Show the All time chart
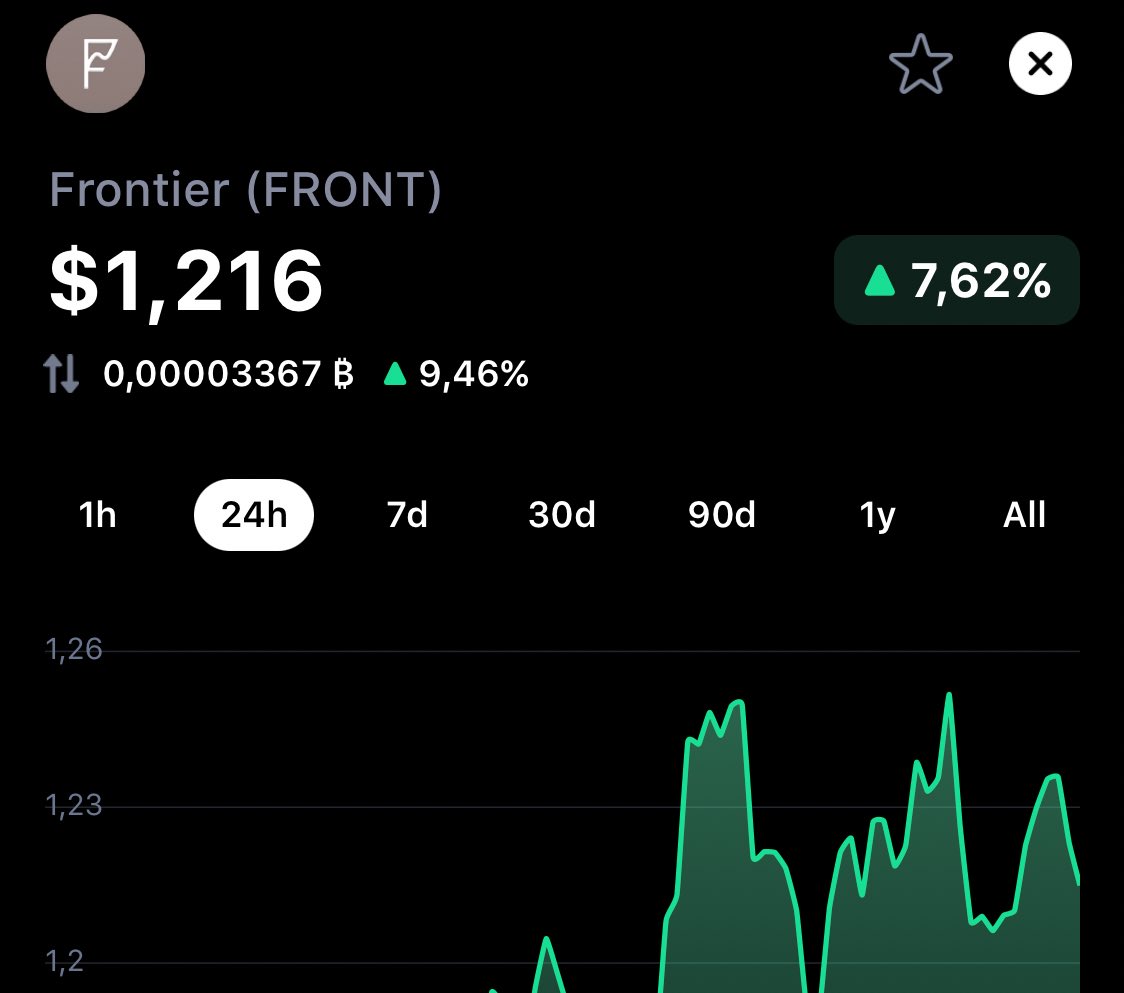1124x993 pixels. point(1024,515)
